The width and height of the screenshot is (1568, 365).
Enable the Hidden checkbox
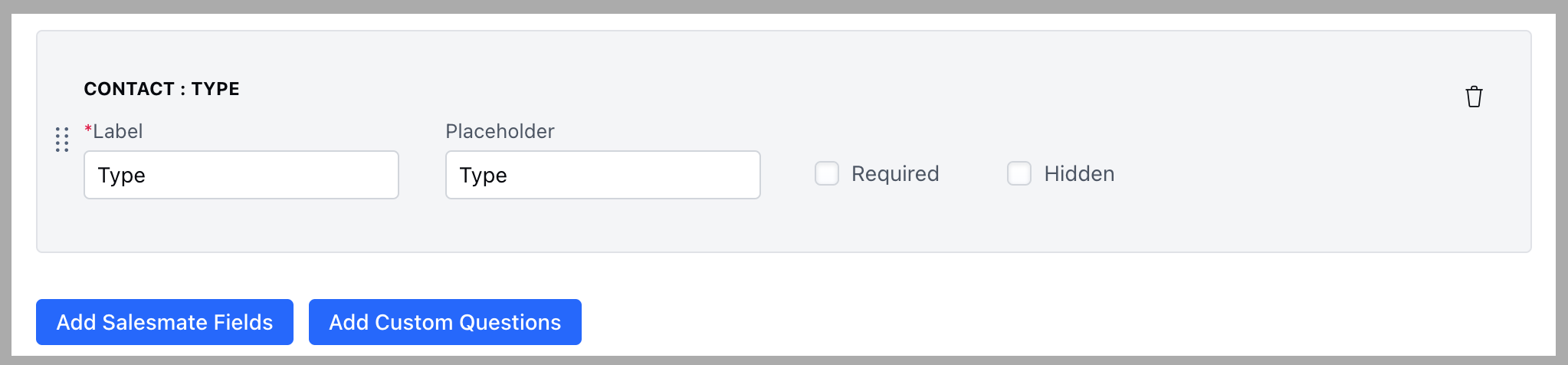[1019, 173]
